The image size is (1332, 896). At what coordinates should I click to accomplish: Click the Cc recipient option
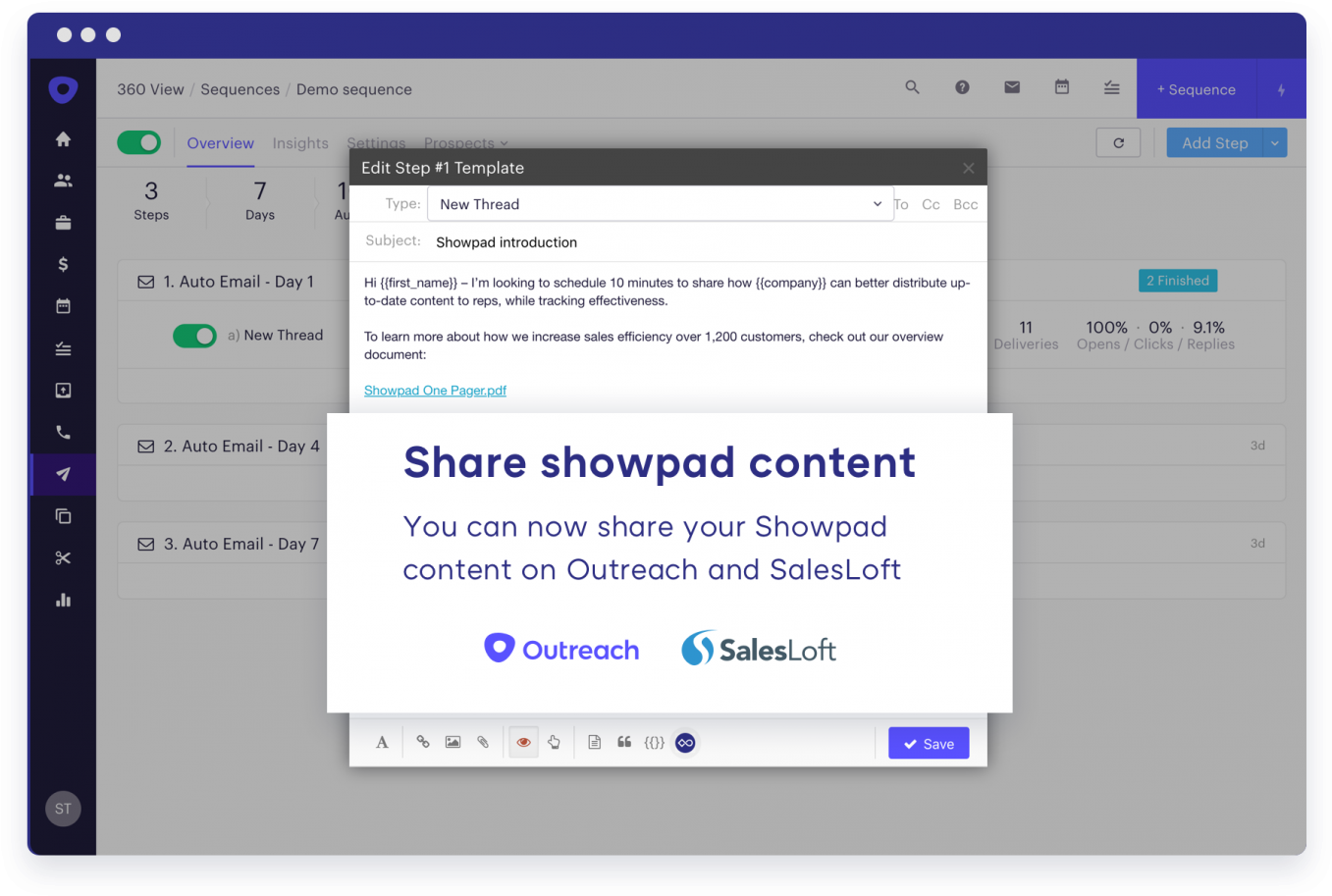pyautogui.click(x=931, y=204)
